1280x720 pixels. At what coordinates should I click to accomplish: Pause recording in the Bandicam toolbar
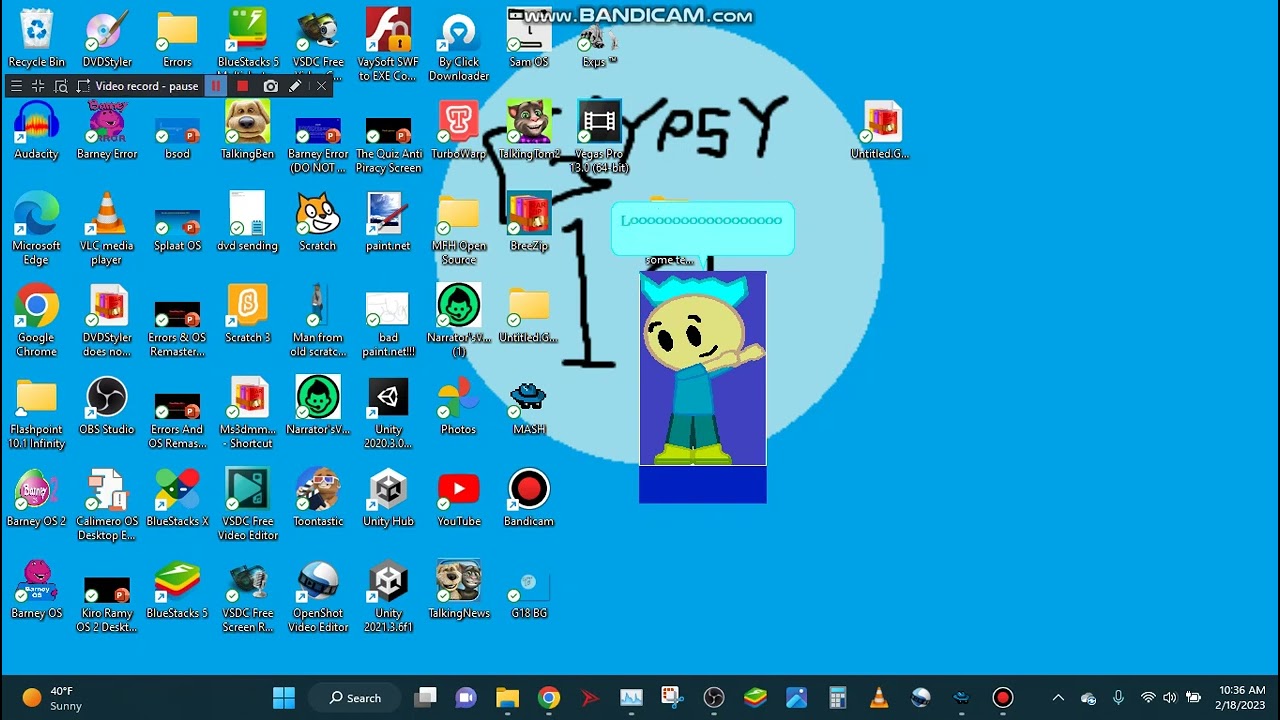tap(216, 86)
